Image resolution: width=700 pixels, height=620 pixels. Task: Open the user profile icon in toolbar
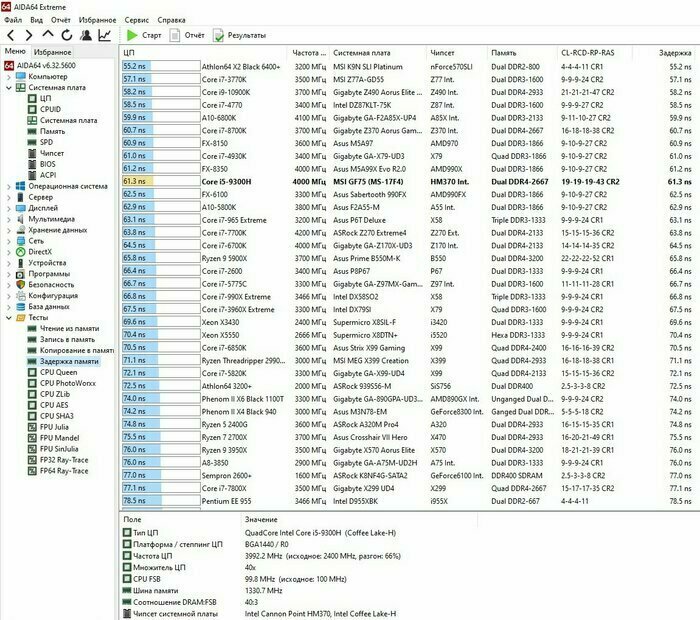tap(84, 35)
